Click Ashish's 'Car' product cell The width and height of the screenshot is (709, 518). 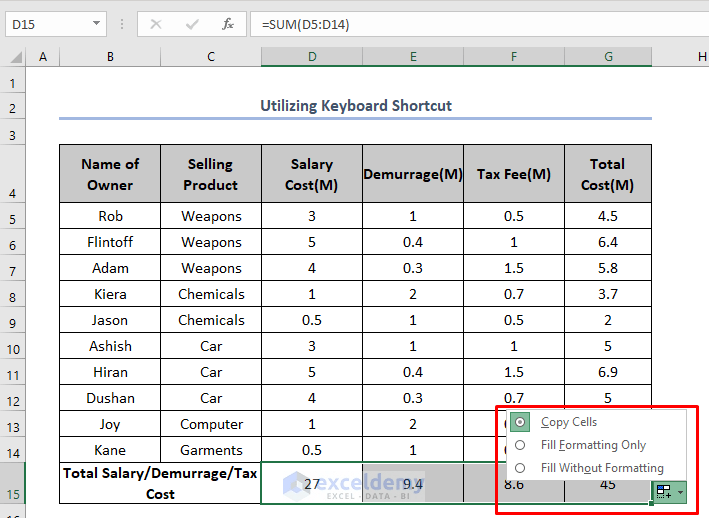[211, 346]
